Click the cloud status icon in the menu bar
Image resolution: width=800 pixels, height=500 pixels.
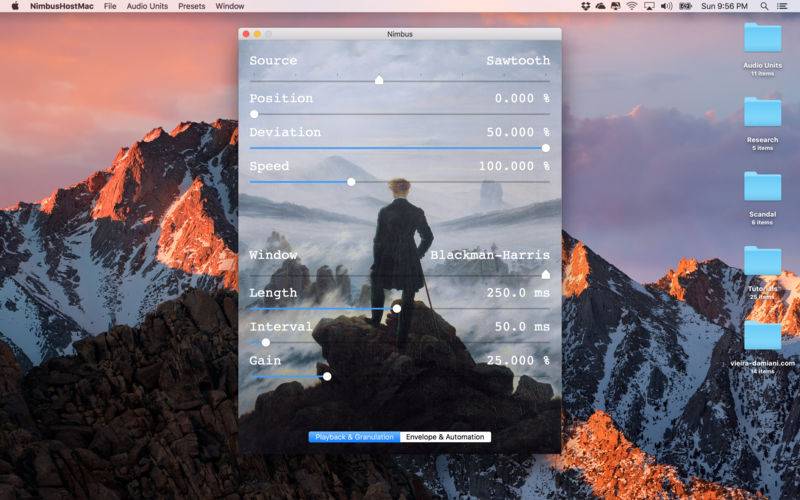click(x=601, y=6)
